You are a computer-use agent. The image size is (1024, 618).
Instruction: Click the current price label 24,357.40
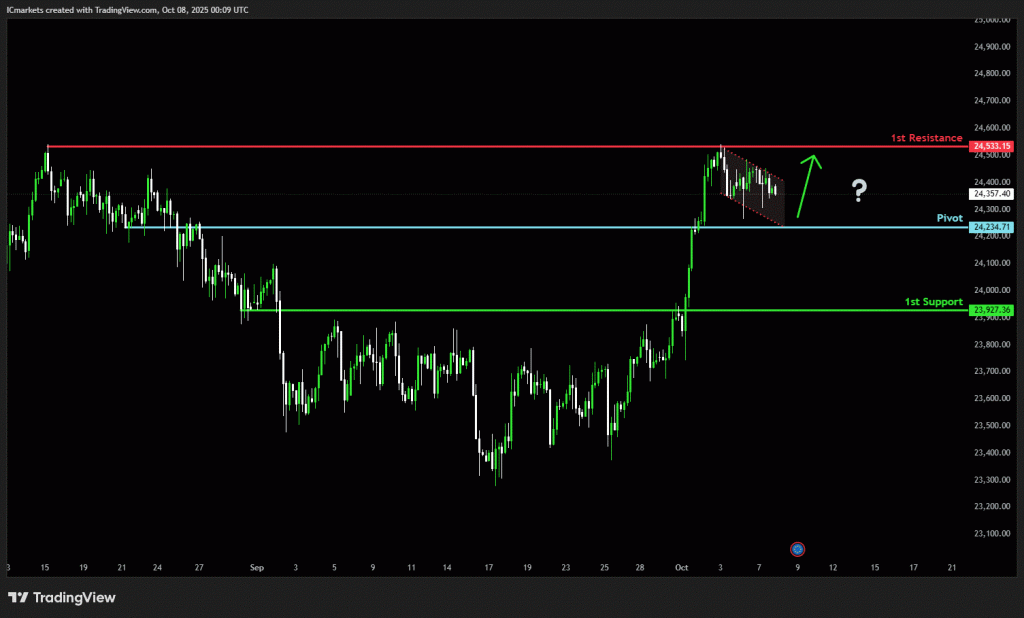(x=991, y=193)
